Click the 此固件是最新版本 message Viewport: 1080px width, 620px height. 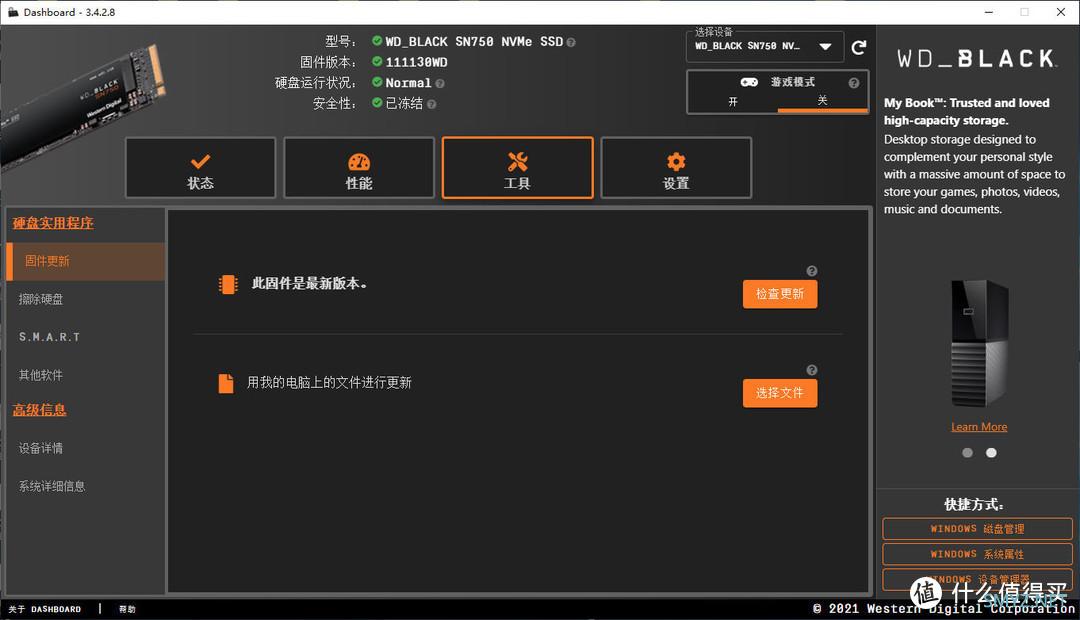tap(309, 283)
